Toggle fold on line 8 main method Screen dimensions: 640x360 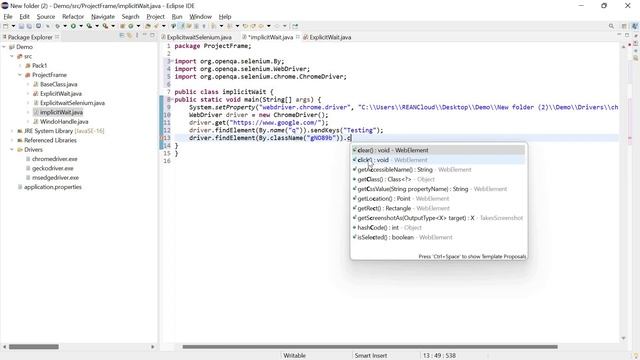point(172,100)
